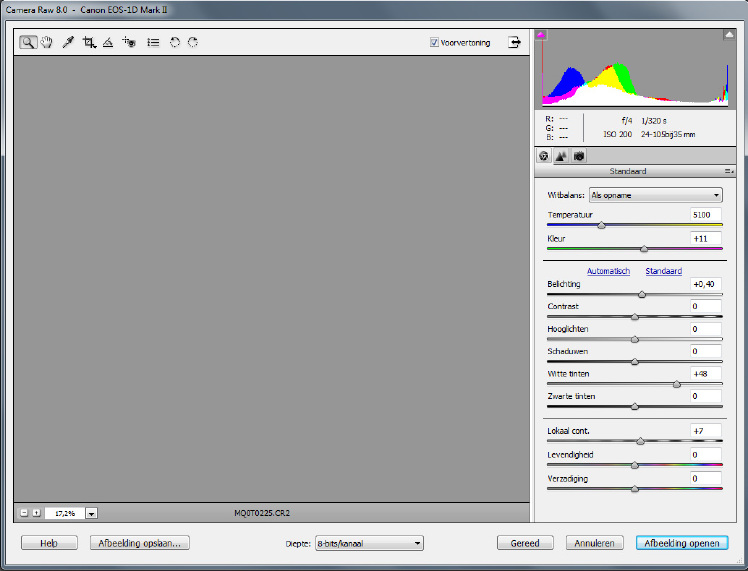Rotate image 90° counterclockwise
This screenshot has height=571, width=748.
click(x=175, y=42)
